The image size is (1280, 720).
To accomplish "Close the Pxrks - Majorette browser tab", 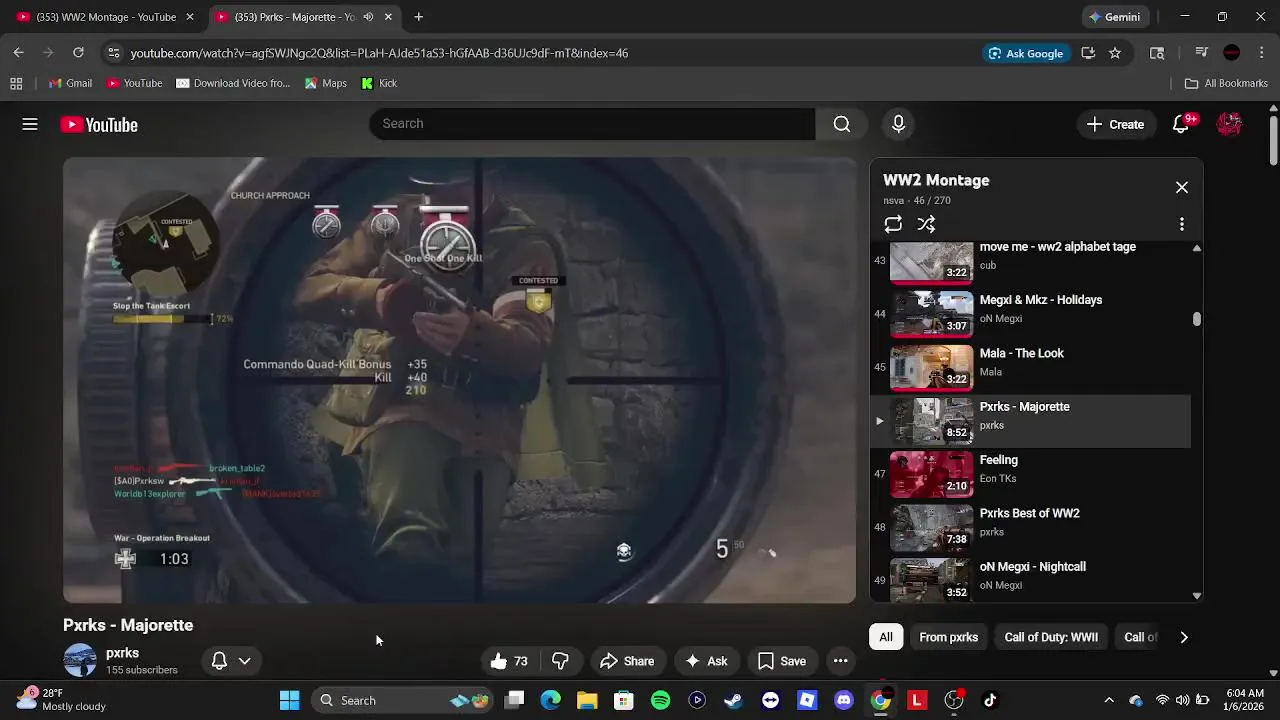I will pyautogui.click(x=388, y=17).
